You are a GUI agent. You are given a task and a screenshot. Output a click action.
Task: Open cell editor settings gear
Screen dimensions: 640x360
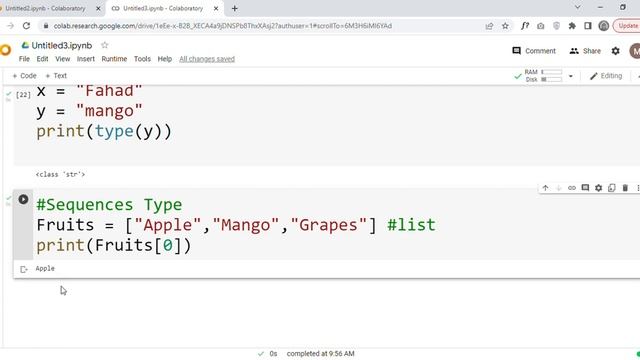tap(598, 188)
